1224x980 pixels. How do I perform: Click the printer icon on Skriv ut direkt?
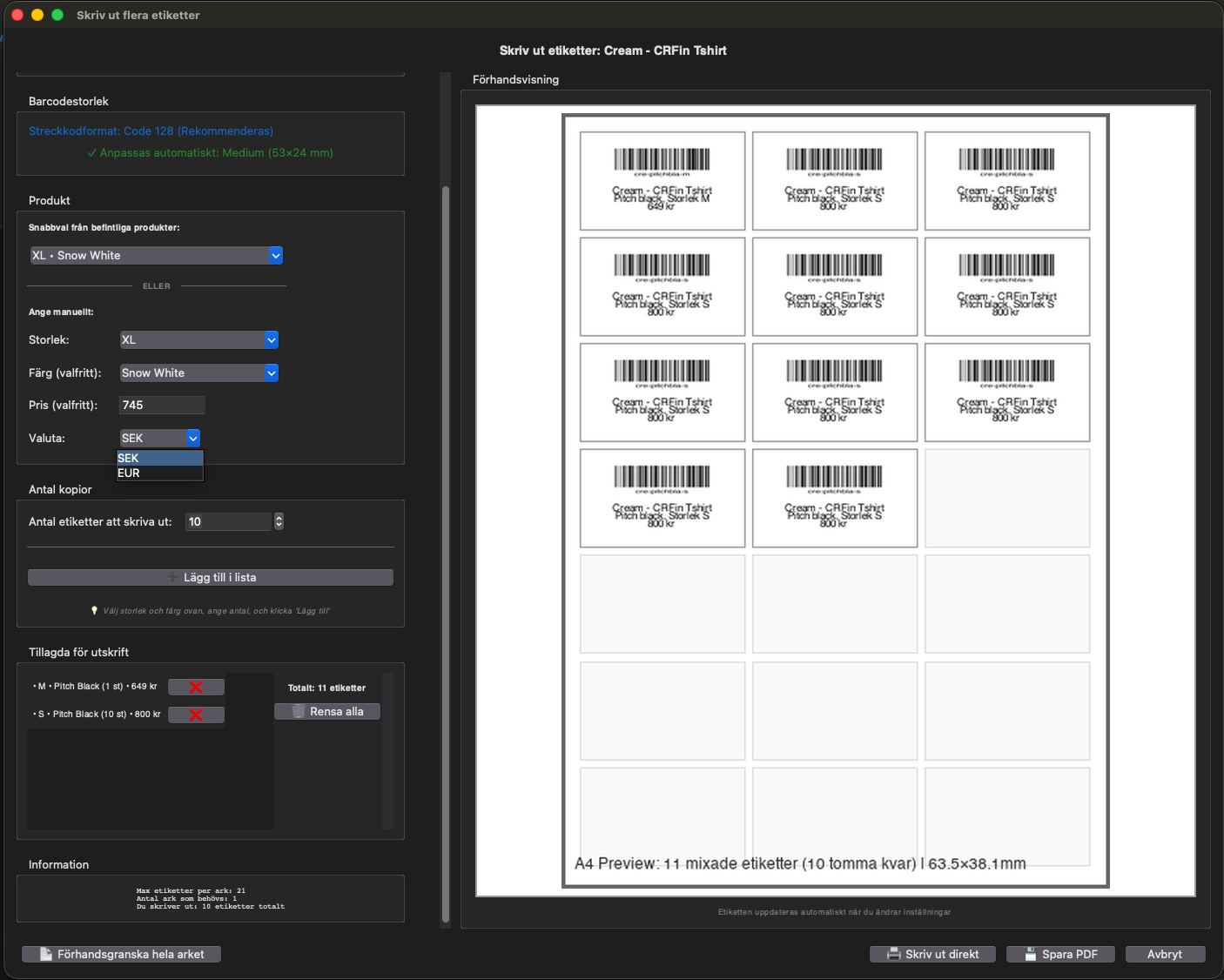(x=893, y=954)
